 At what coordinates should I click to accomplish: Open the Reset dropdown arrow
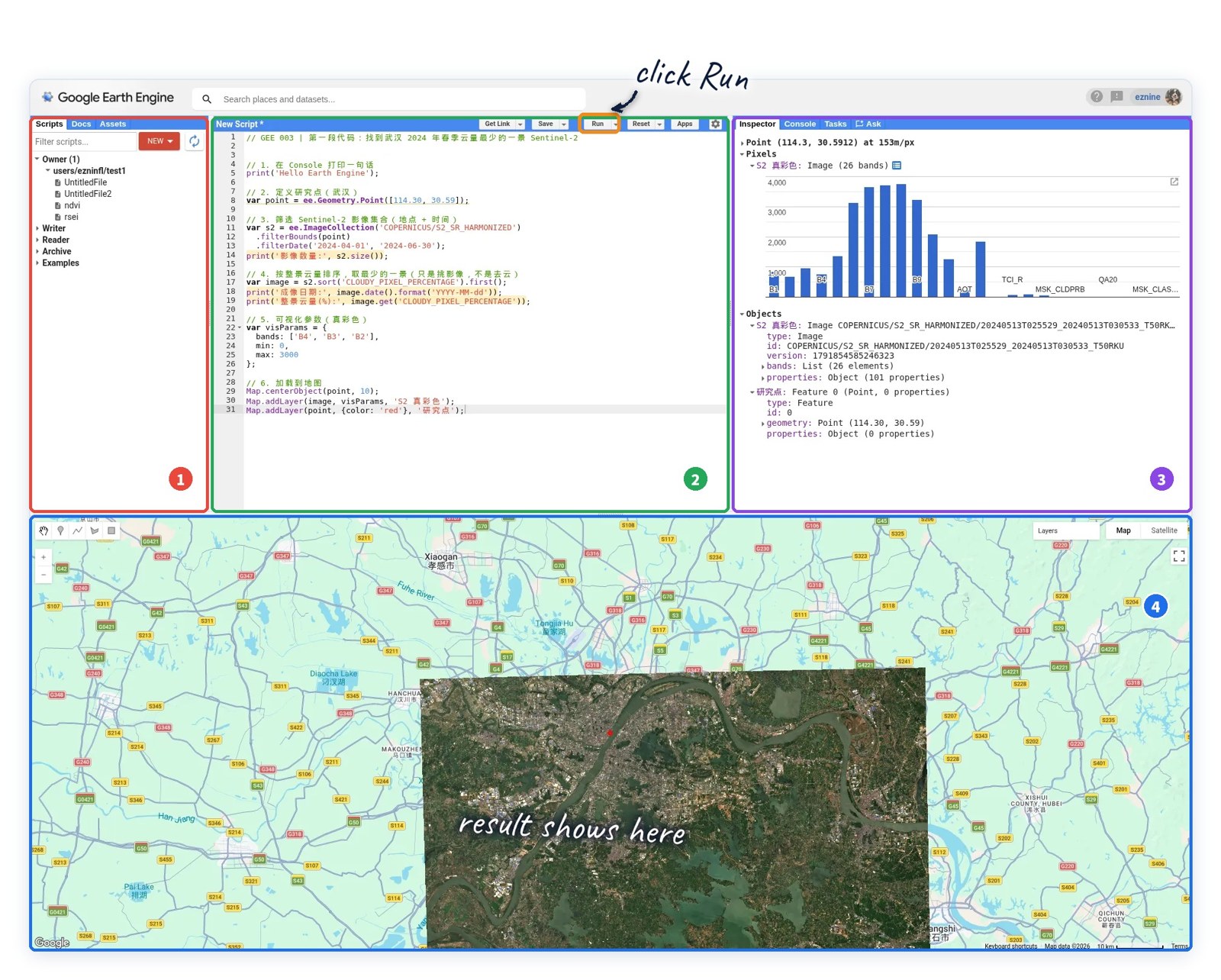click(659, 124)
